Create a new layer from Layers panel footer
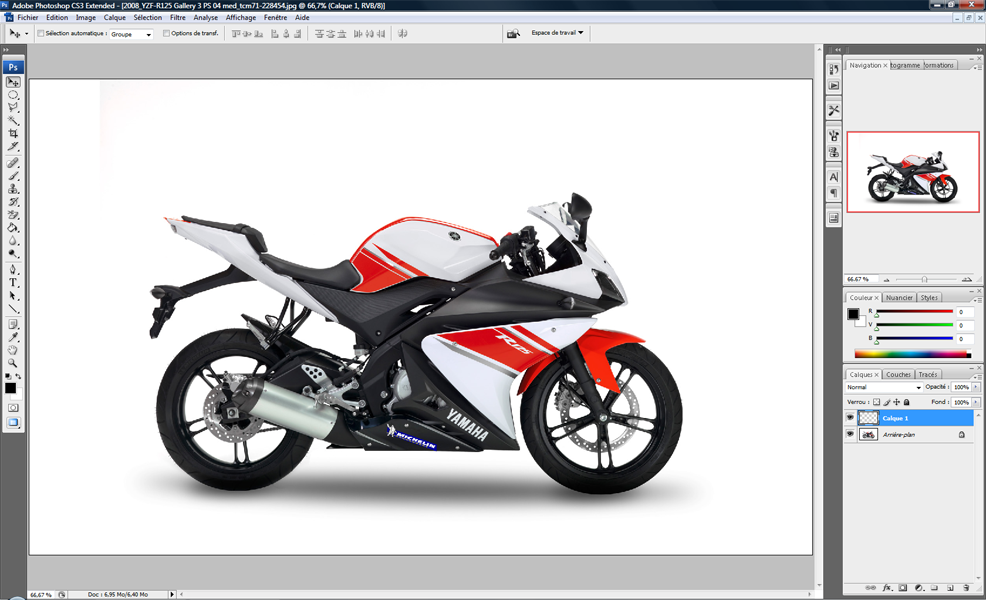This screenshot has height=600, width=986. [950, 588]
